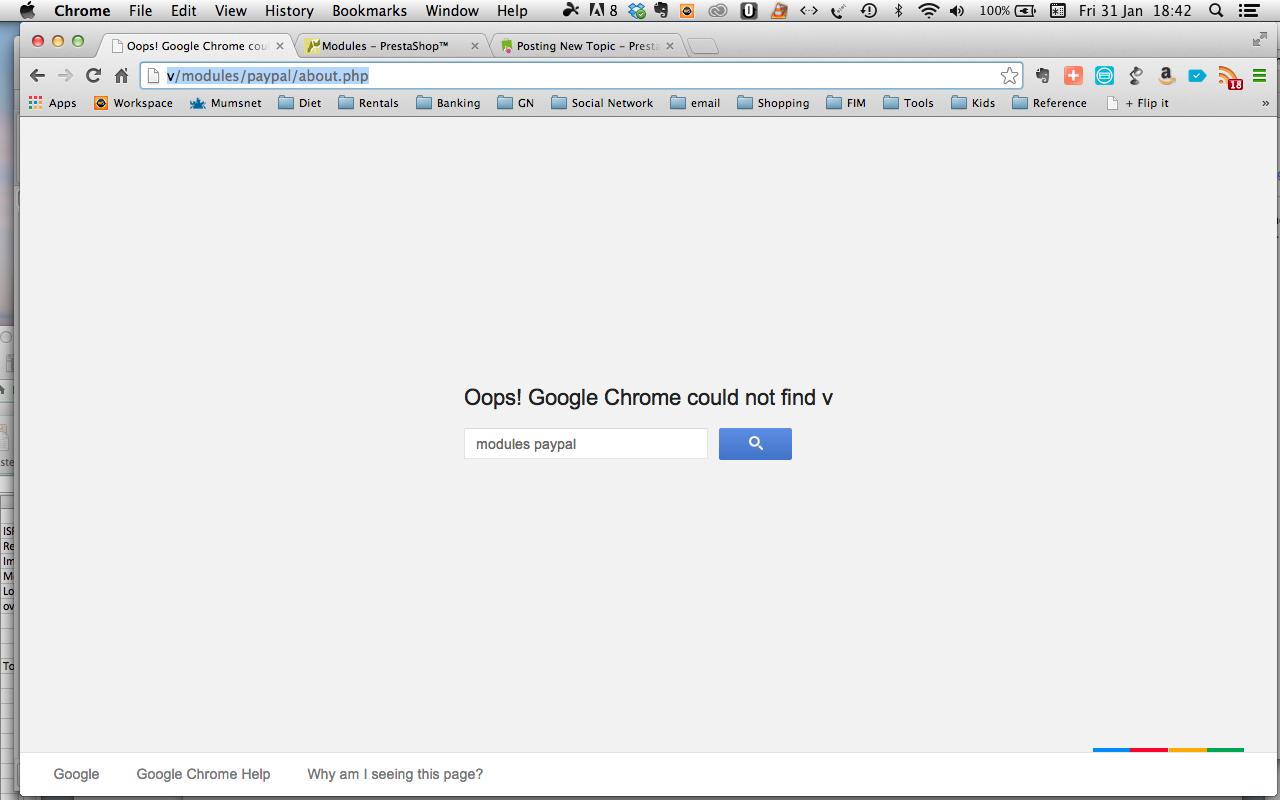This screenshot has width=1280, height=800.
Task: Open the desk lamp extension icon
Action: (1135, 76)
